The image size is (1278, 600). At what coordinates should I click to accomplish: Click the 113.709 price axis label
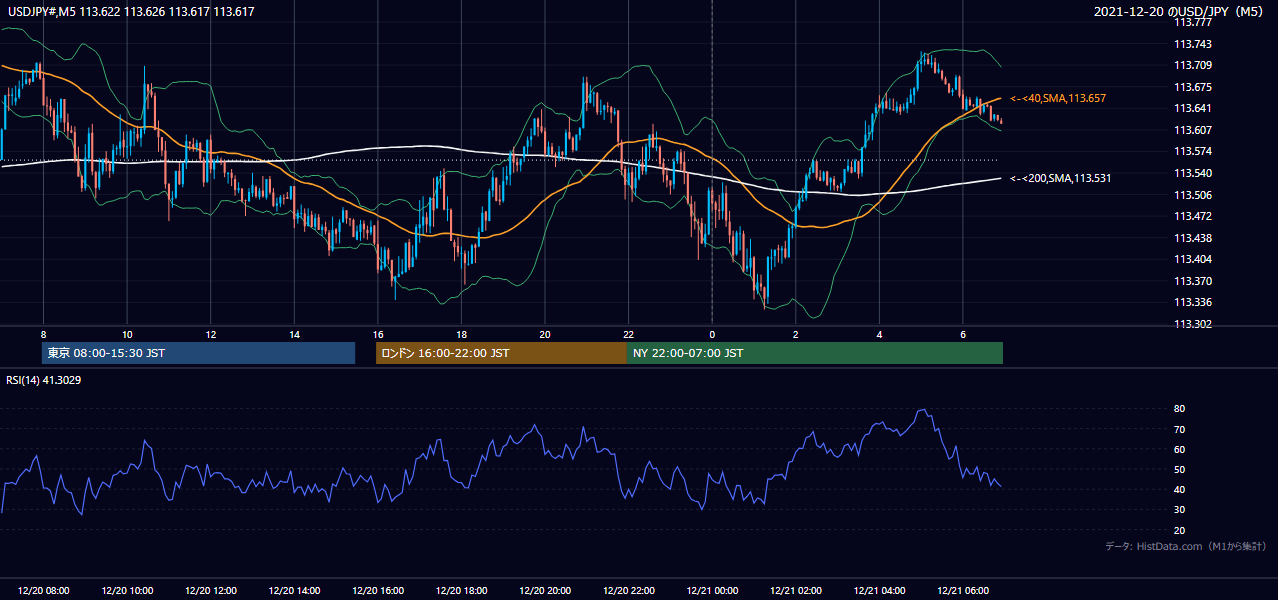pyautogui.click(x=1193, y=65)
